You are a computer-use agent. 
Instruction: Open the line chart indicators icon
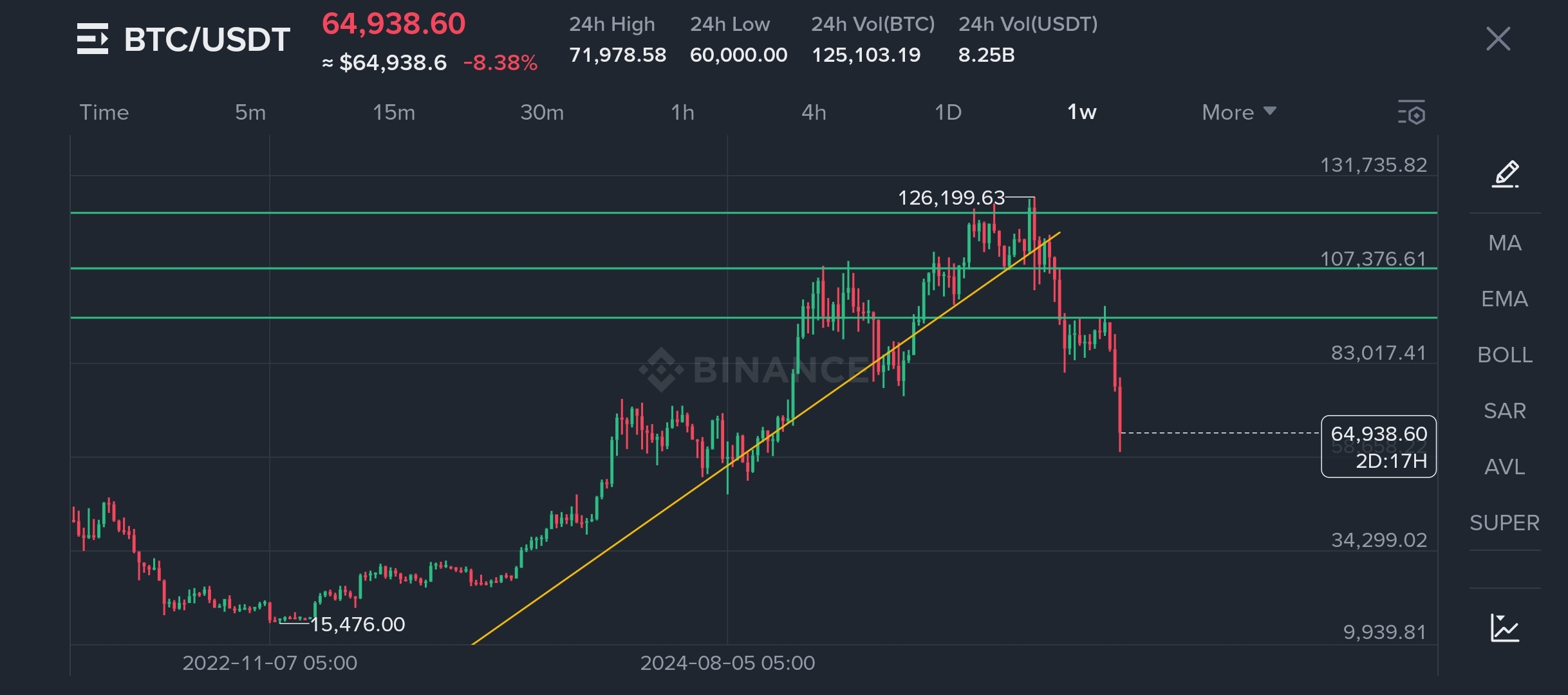(1505, 627)
